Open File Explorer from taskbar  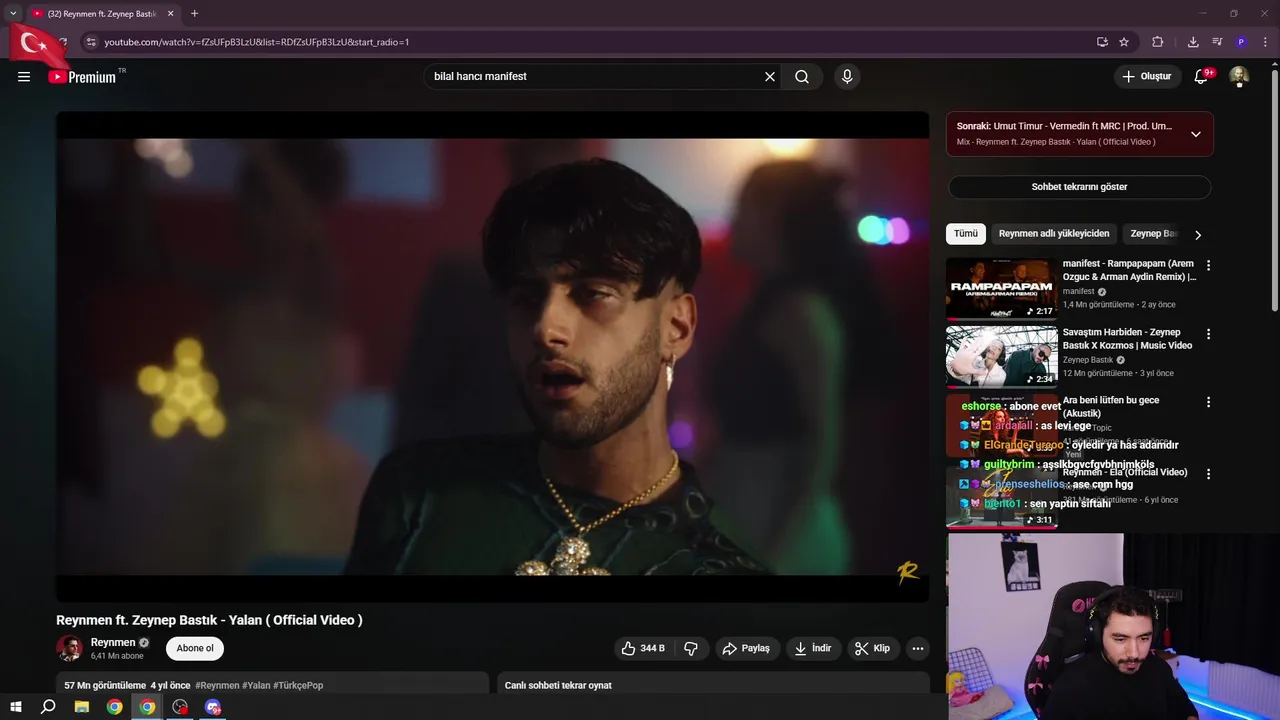point(82,707)
